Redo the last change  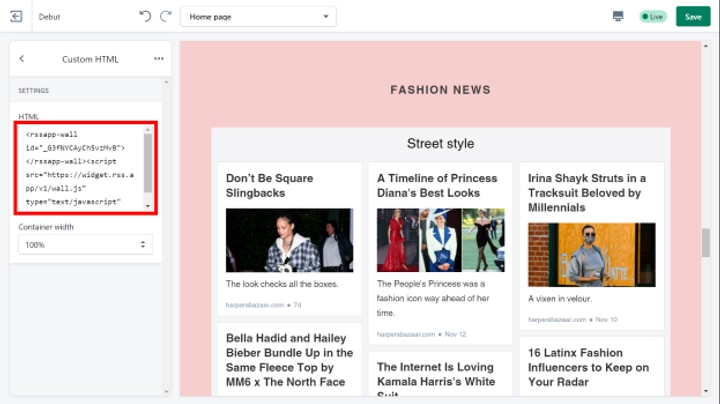(x=165, y=17)
